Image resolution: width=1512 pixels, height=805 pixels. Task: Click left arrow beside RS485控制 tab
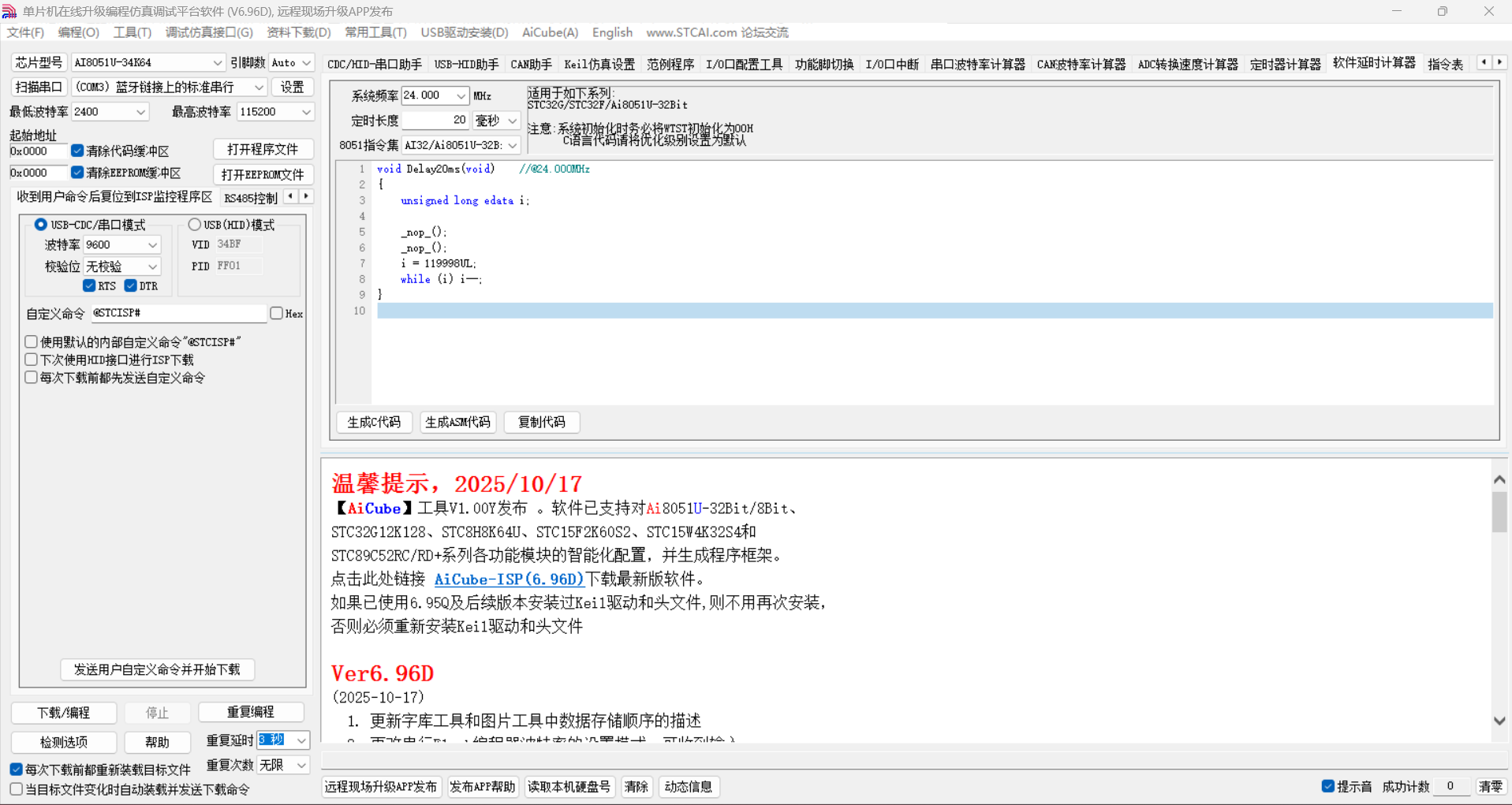coord(291,196)
